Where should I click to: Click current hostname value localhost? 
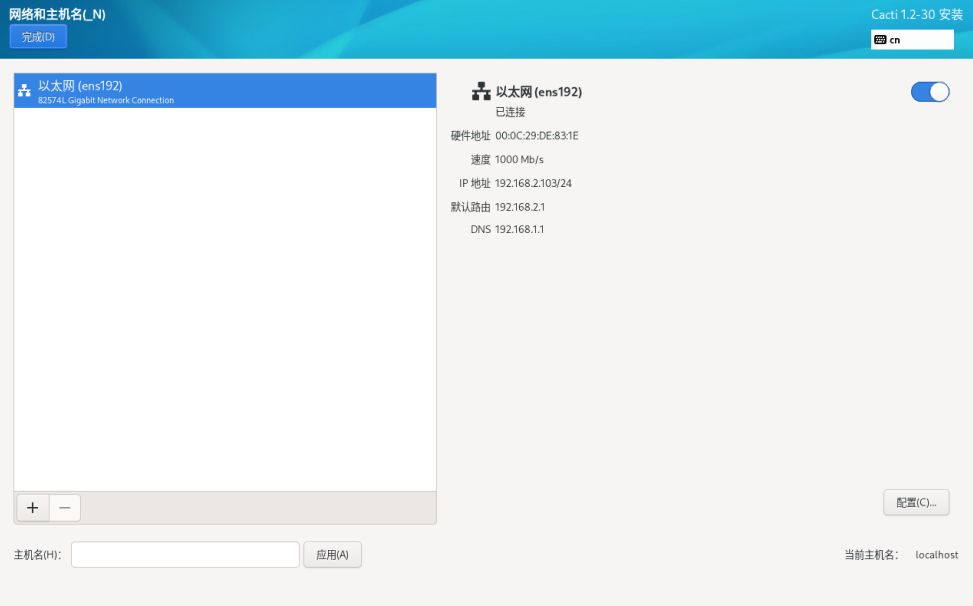pyautogui.click(x=936, y=555)
